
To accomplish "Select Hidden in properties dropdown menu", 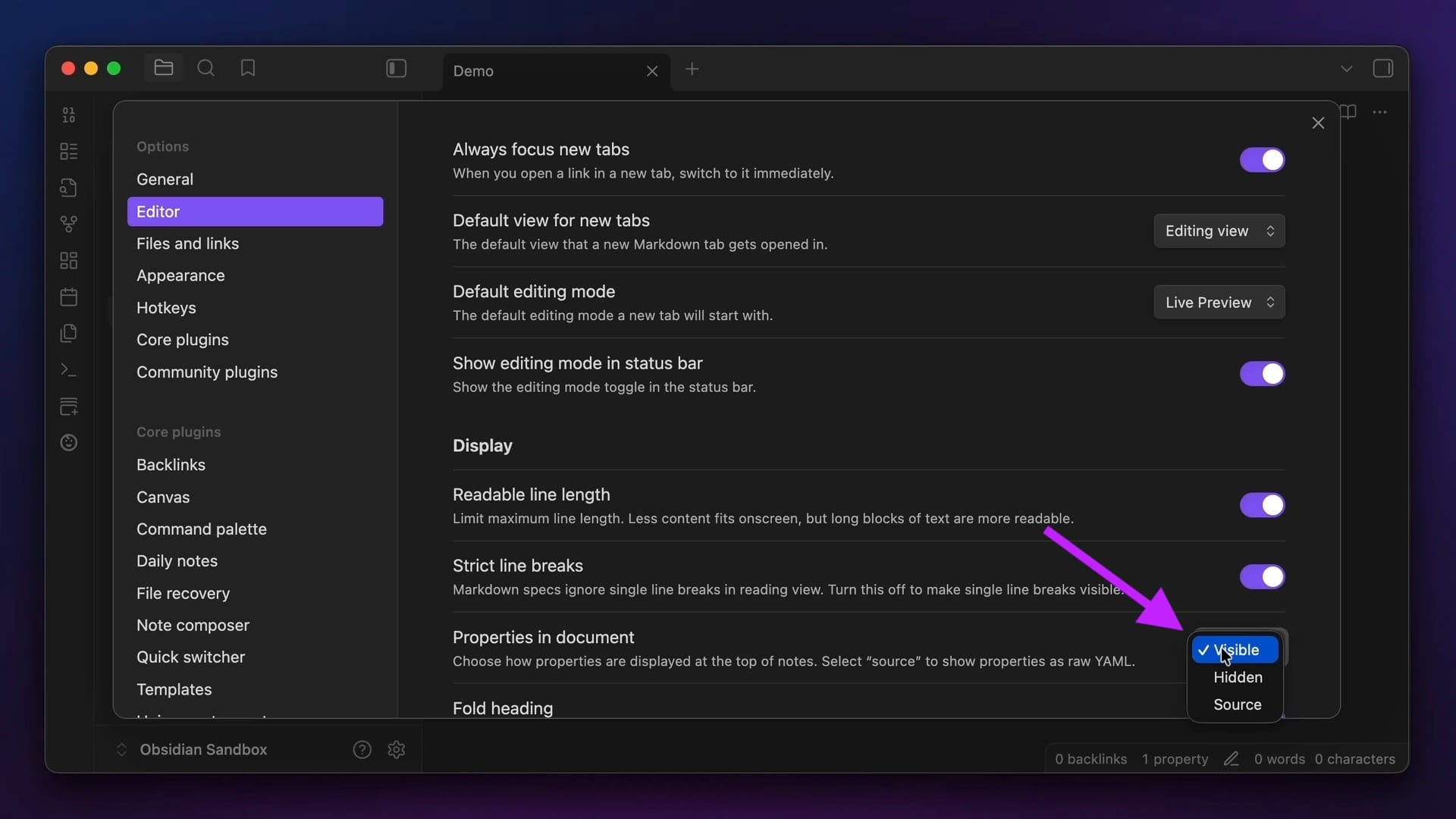I will [x=1237, y=677].
